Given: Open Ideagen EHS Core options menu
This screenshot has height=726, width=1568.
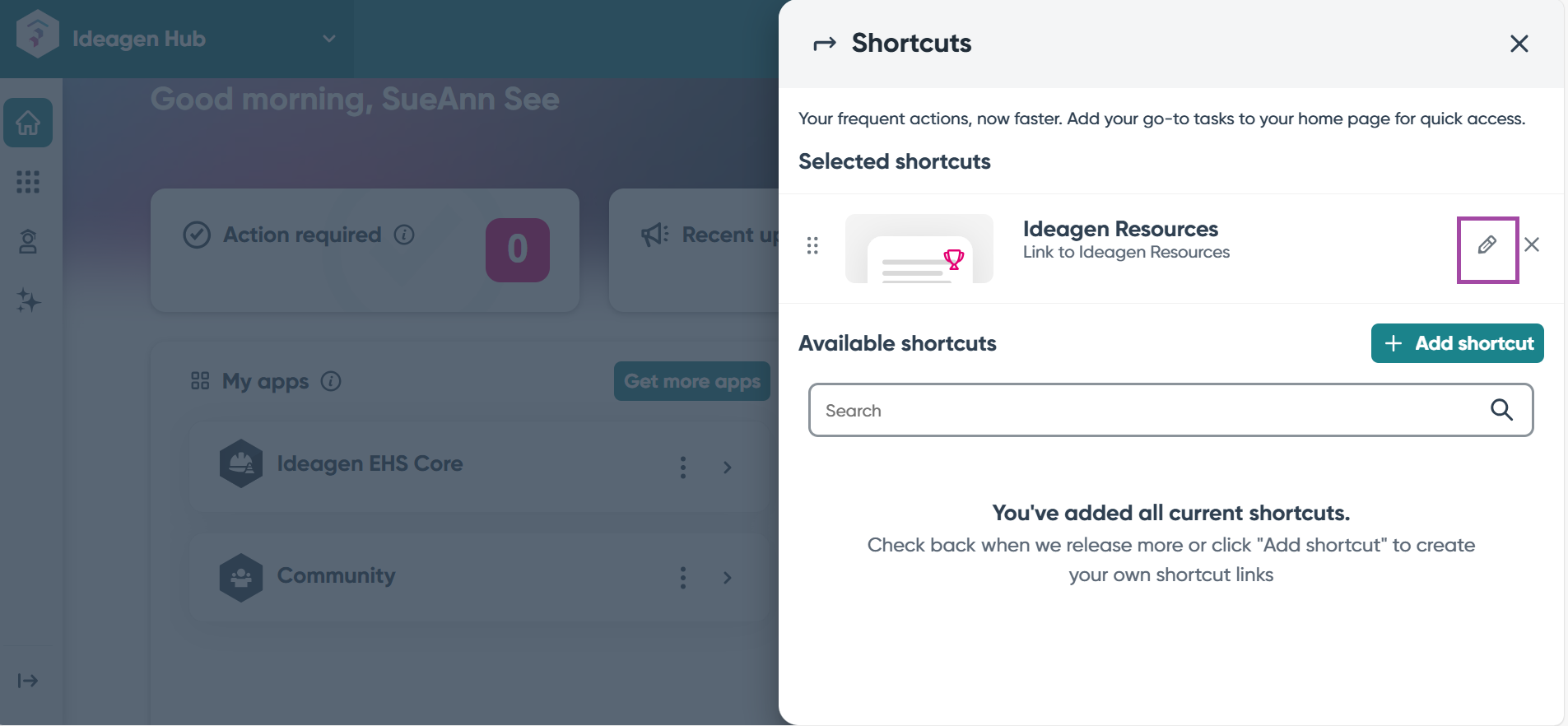Looking at the screenshot, I should [683, 468].
